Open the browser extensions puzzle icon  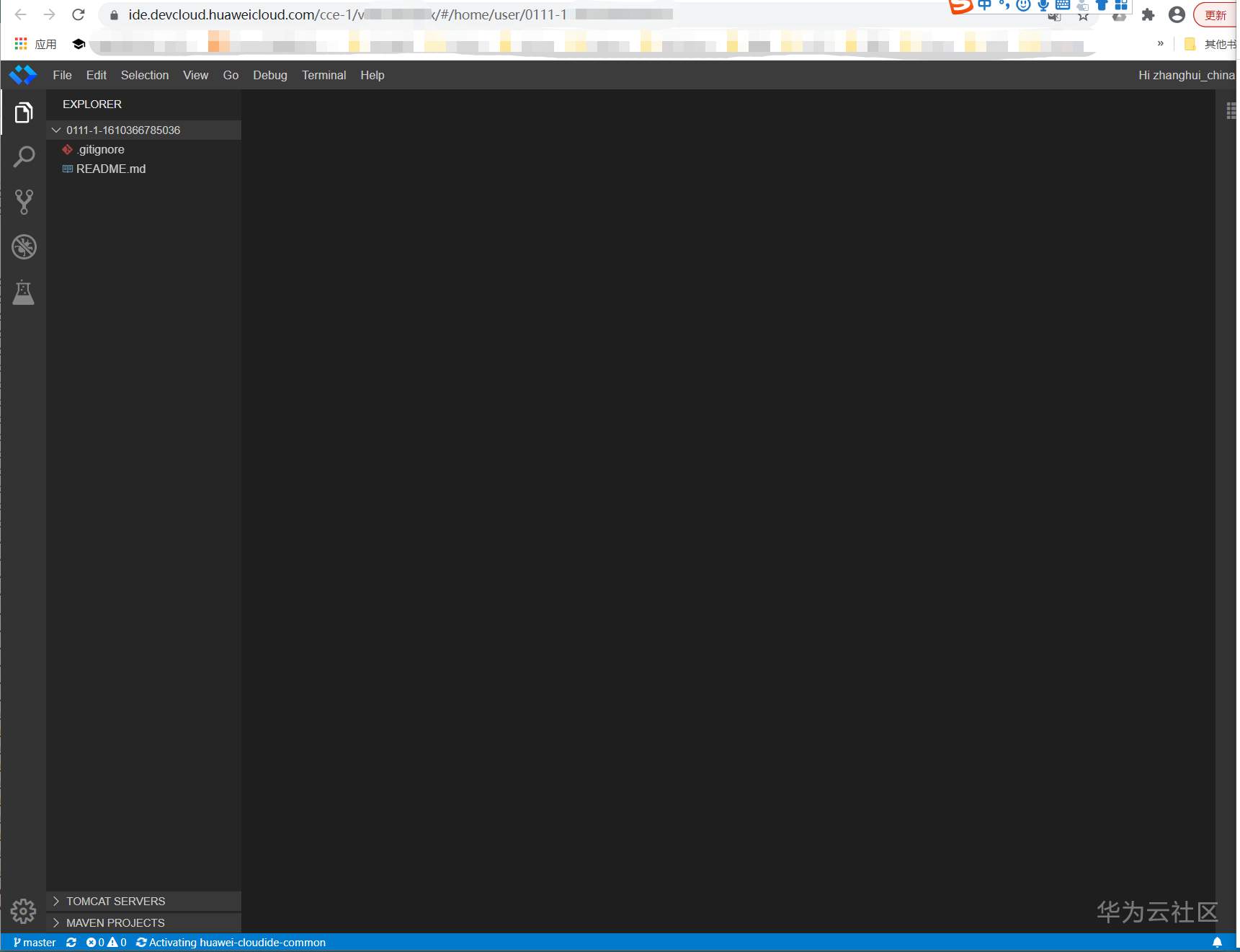click(1148, 15)
